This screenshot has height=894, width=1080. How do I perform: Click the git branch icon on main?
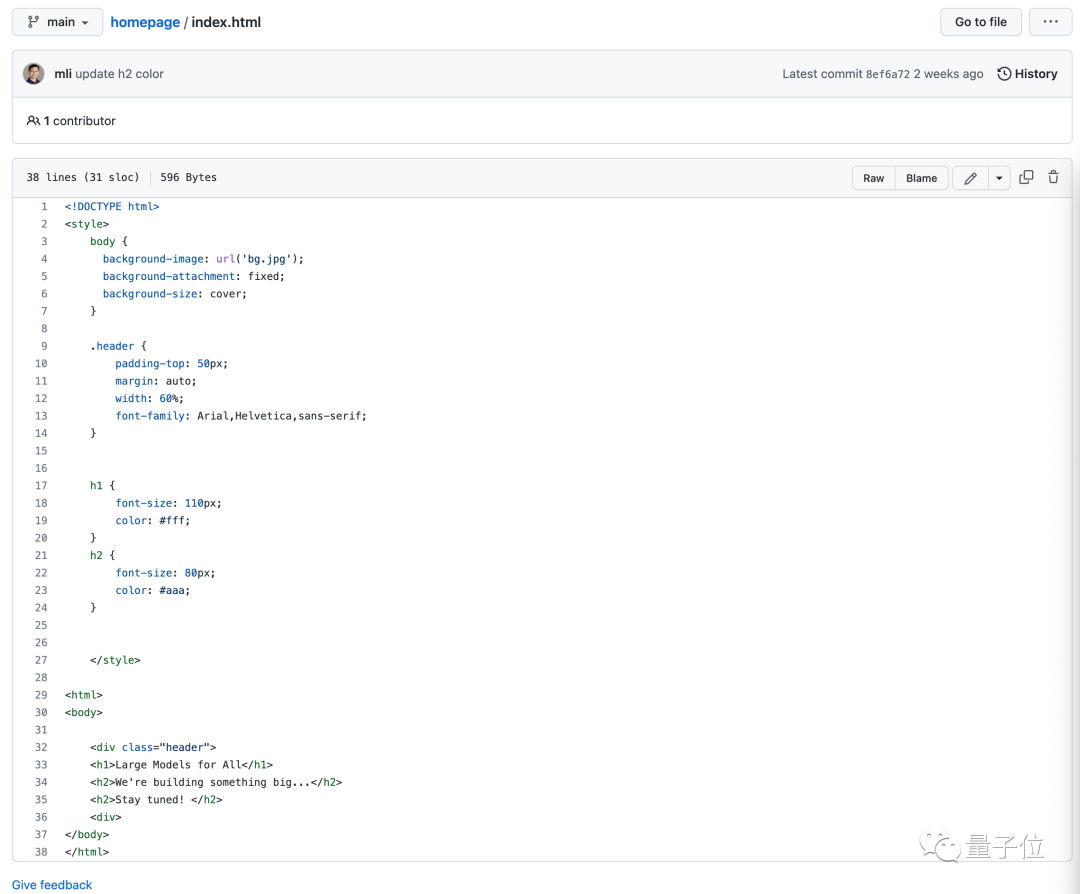click(33, 22)
